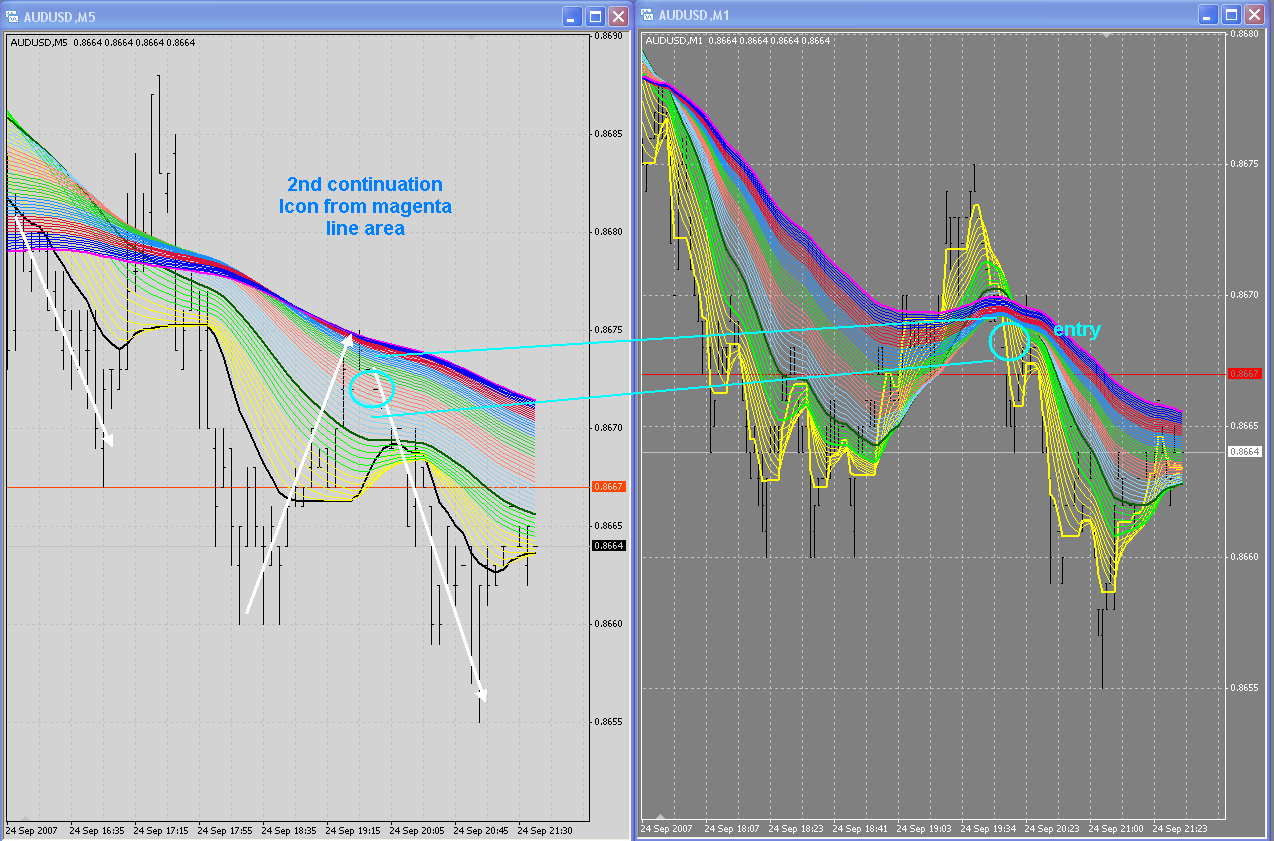The image size is (1274, 841).
Task: Click the 0.8660 price level on the M5 scale
Action: [x=608, y=624]
